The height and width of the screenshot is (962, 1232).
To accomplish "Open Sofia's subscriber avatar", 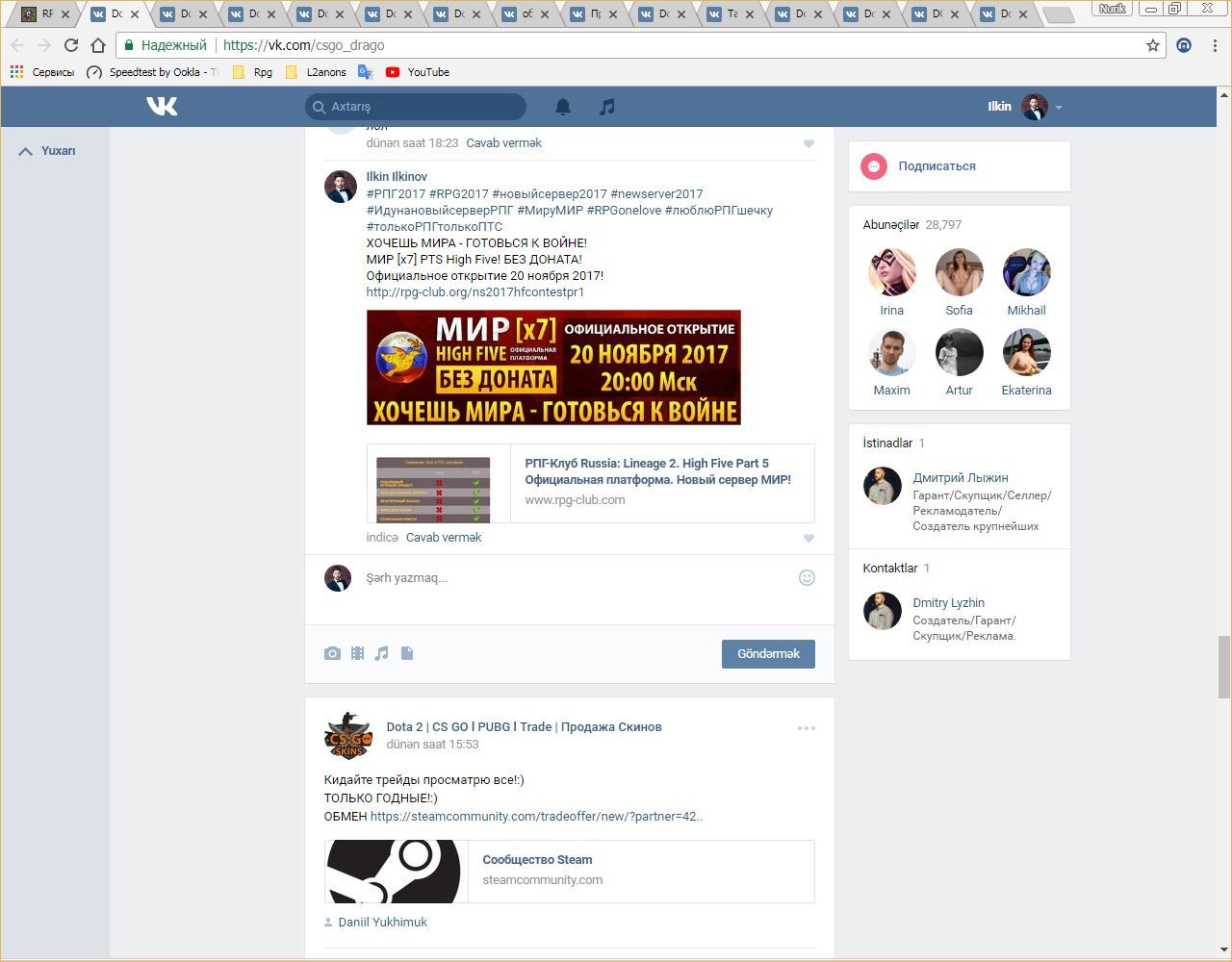I will point(959,272).
